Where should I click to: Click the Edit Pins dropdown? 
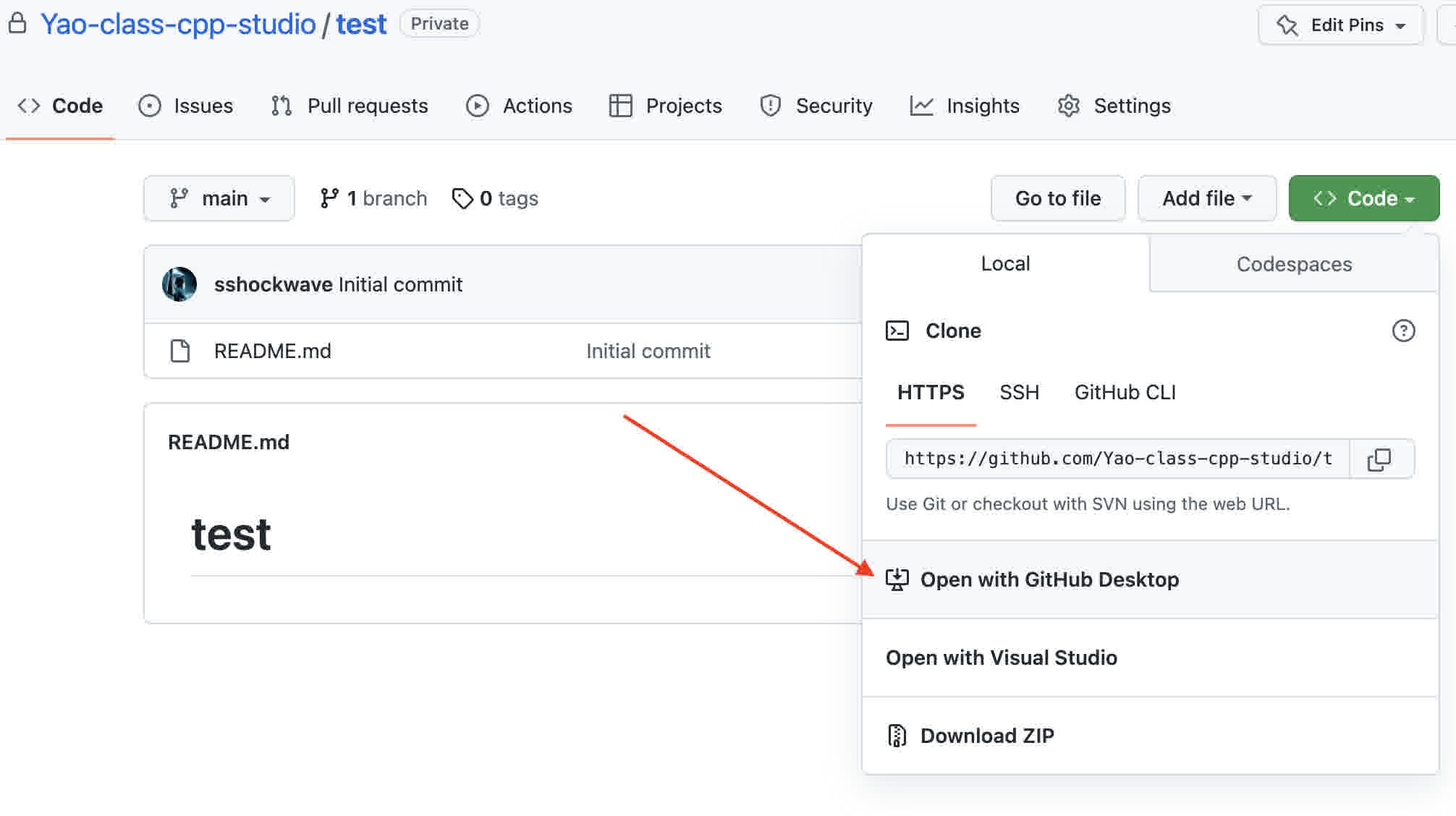tap(1341, 25)
